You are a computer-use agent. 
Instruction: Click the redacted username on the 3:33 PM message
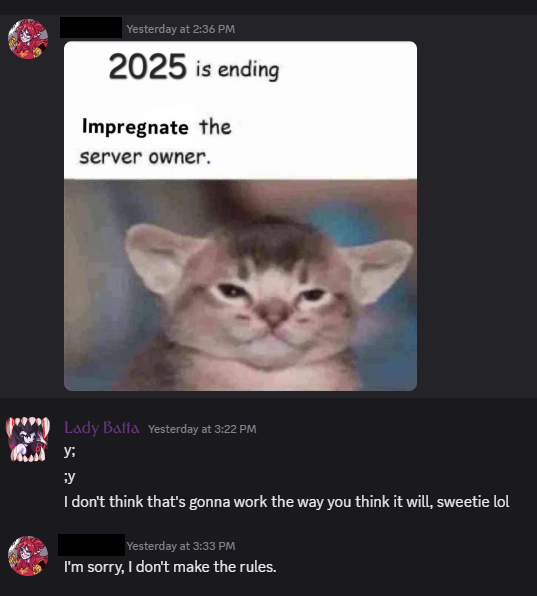point(91,545)
